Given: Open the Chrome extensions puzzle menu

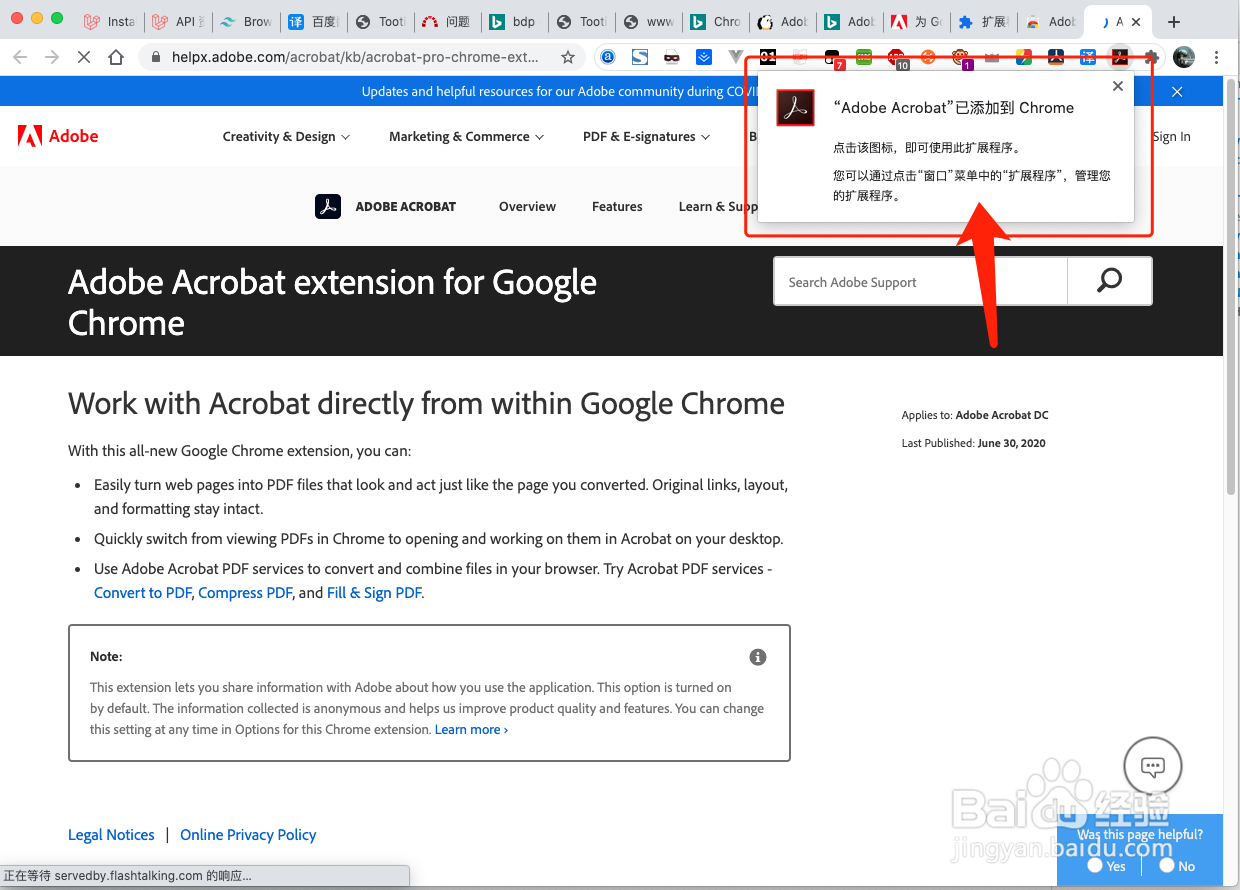Looking at the screenshot, I should (x=1152, y=57).
